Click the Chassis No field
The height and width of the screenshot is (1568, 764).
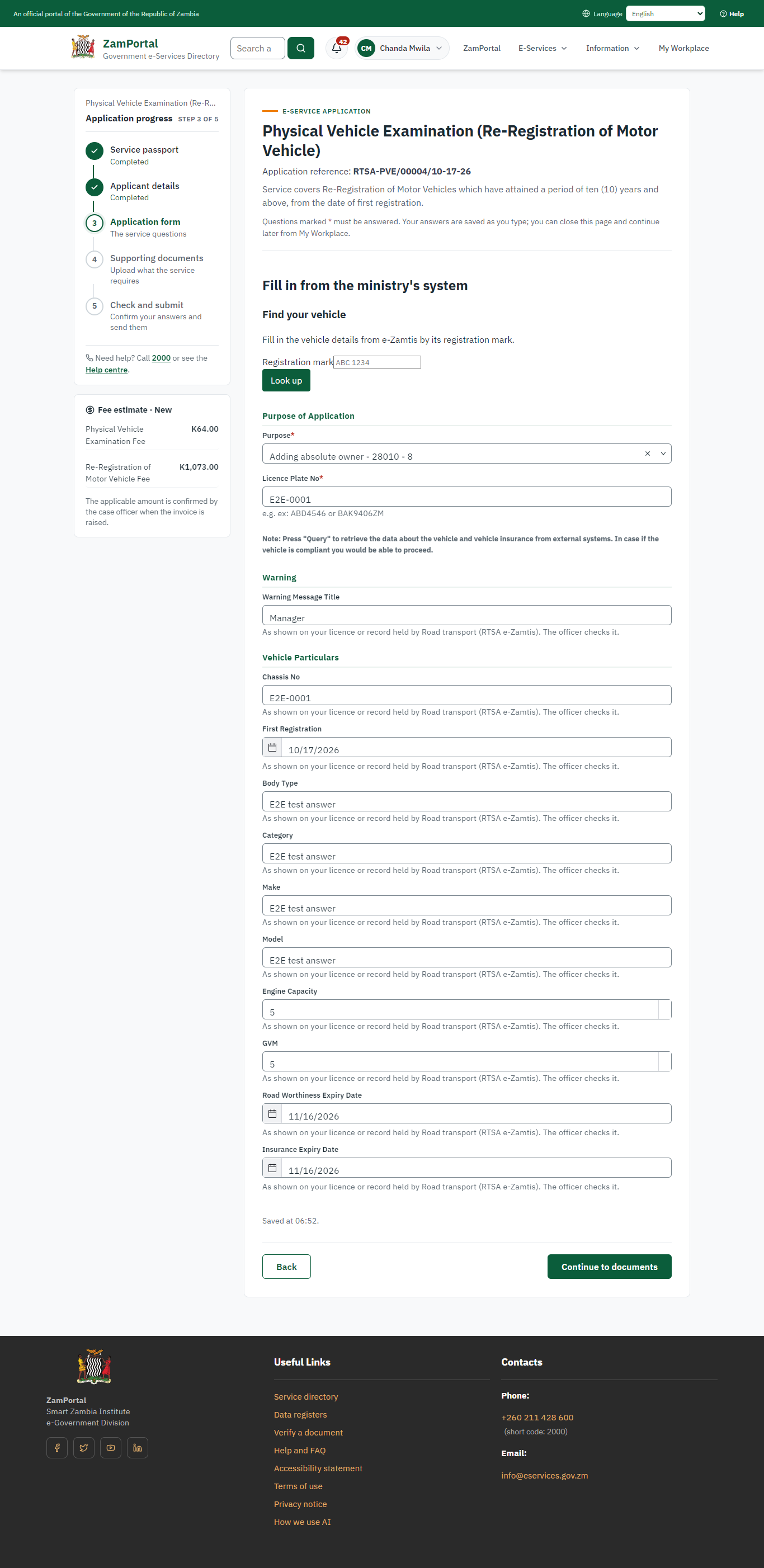[x=467, y=695]
